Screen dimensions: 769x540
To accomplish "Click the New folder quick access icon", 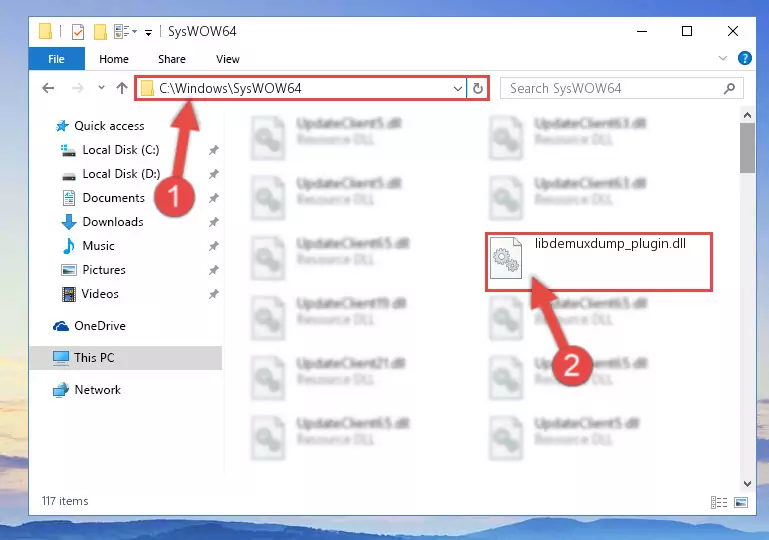I will pyautogui.click(x=101, y=31).
